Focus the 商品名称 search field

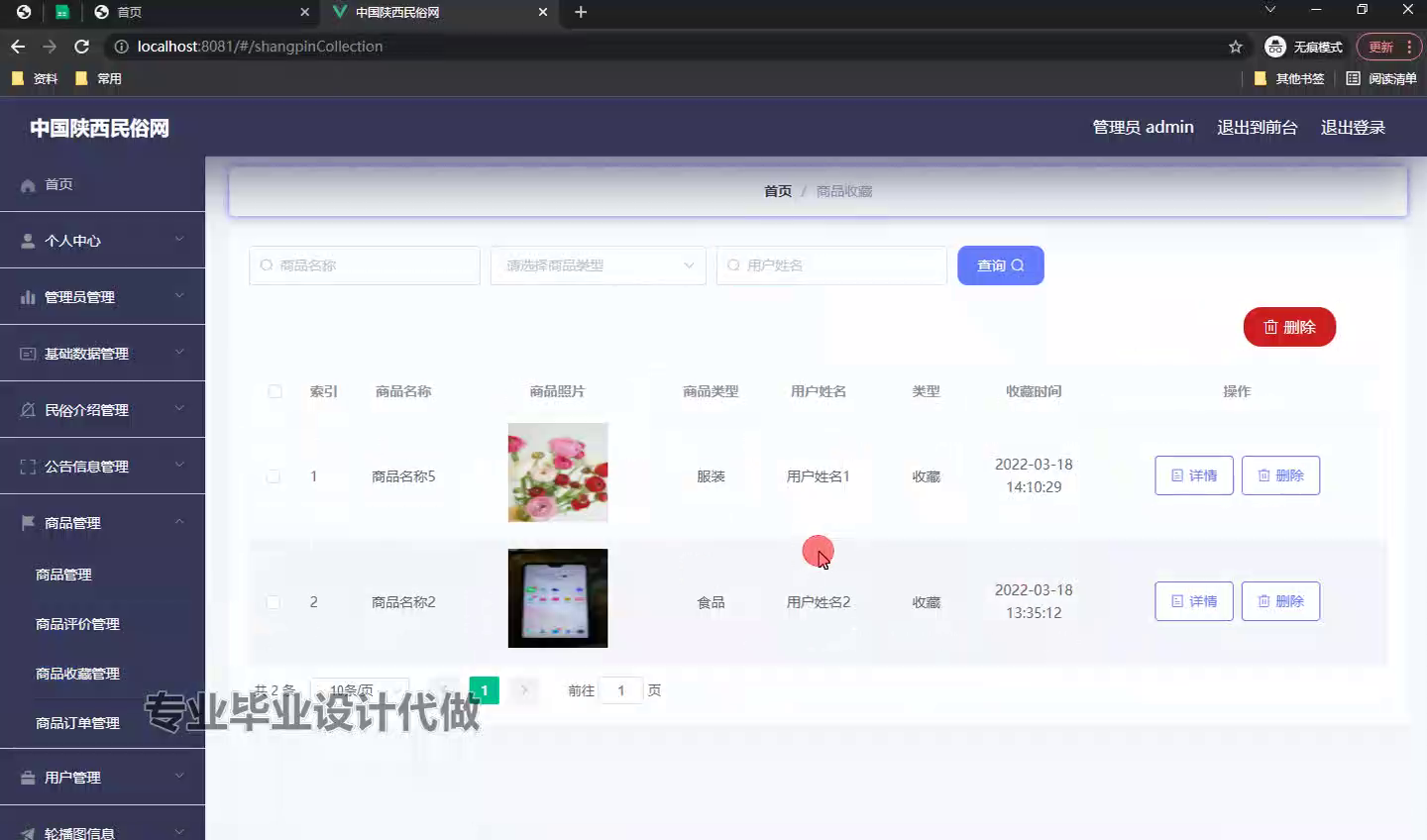point(365,265)
